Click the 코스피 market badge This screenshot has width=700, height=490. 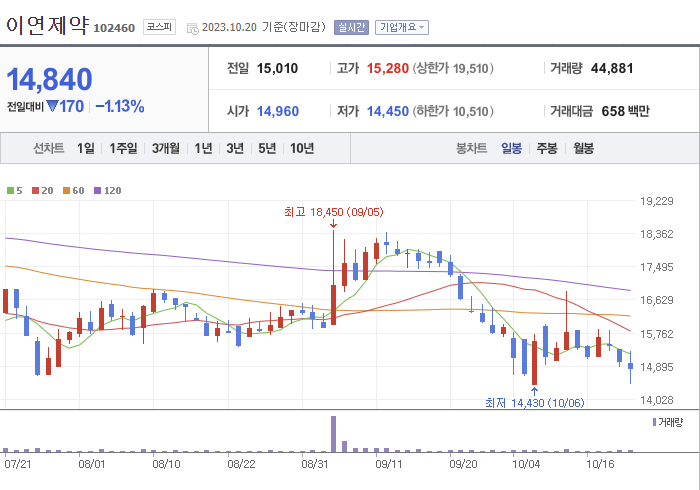point(159,27)
